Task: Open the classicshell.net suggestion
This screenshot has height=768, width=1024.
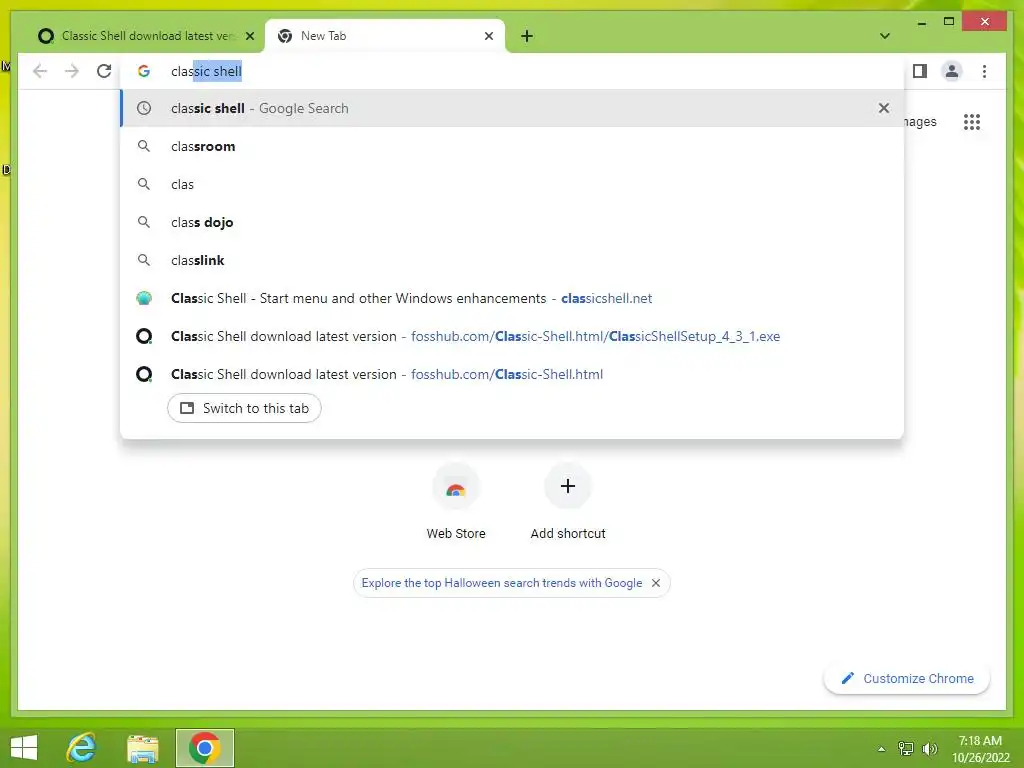Action: (x=512, y=298)
